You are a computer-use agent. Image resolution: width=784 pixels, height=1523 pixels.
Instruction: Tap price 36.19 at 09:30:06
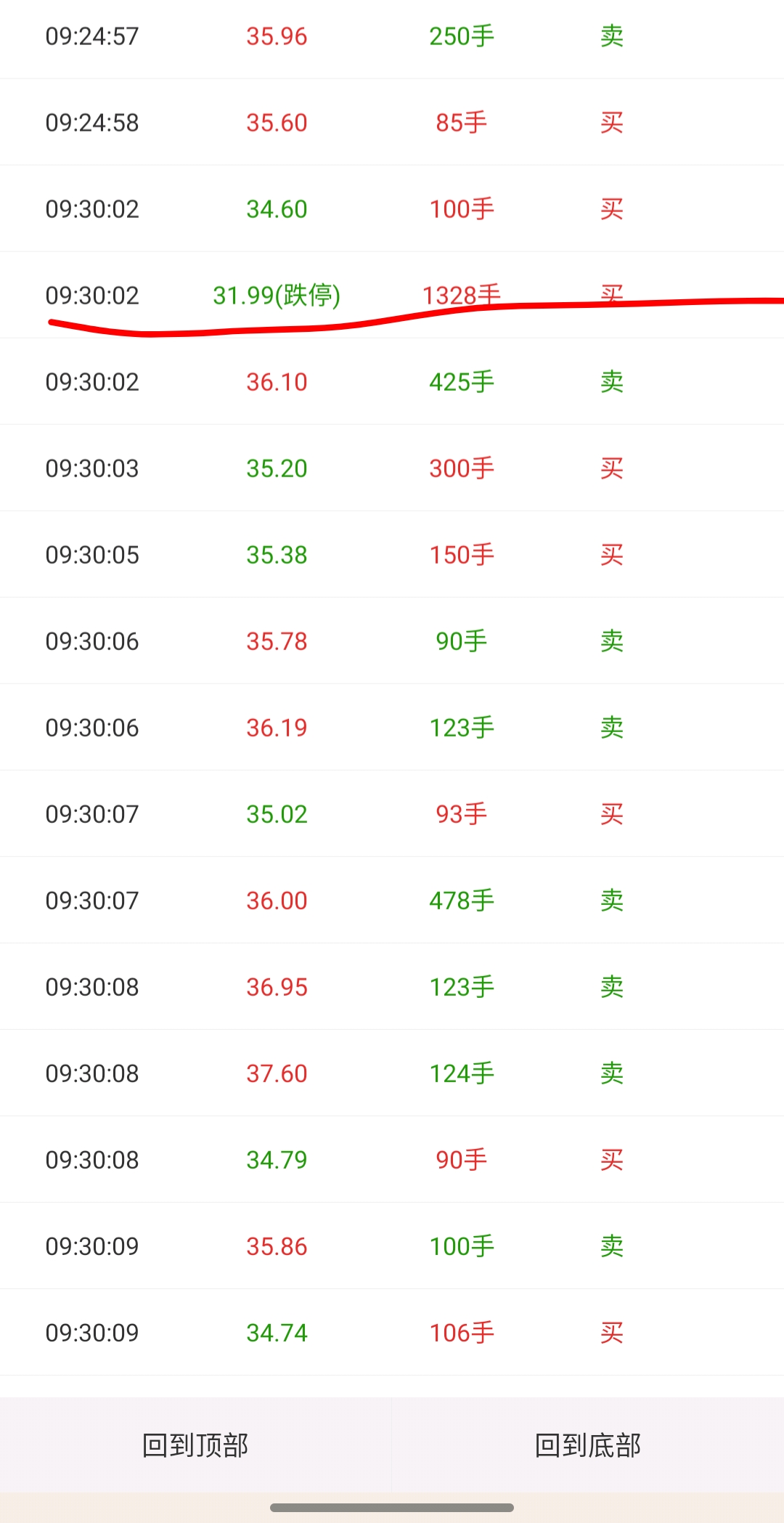[x=277, y=728]
